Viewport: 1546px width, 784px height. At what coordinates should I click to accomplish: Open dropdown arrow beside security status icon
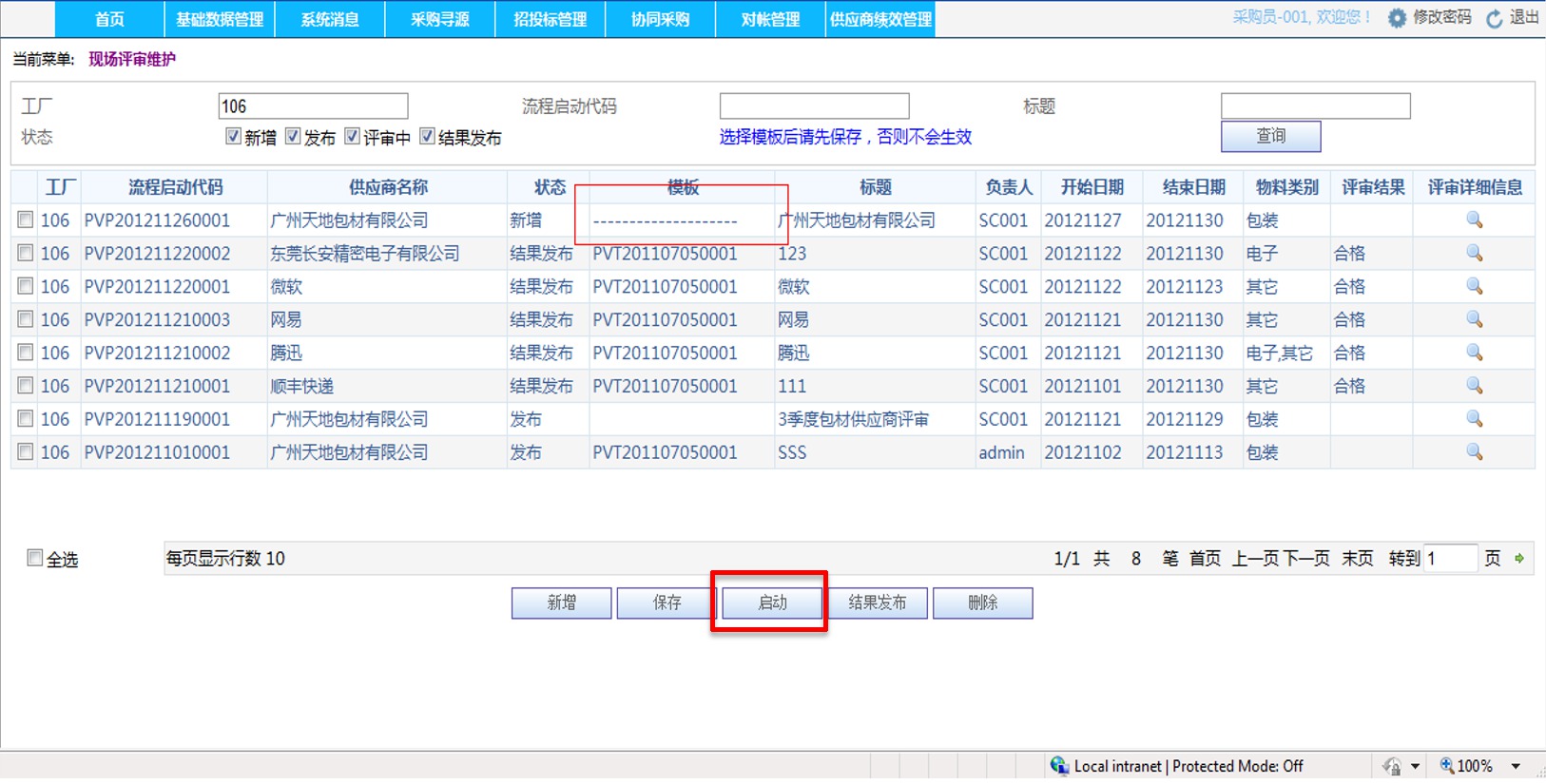1416,766
